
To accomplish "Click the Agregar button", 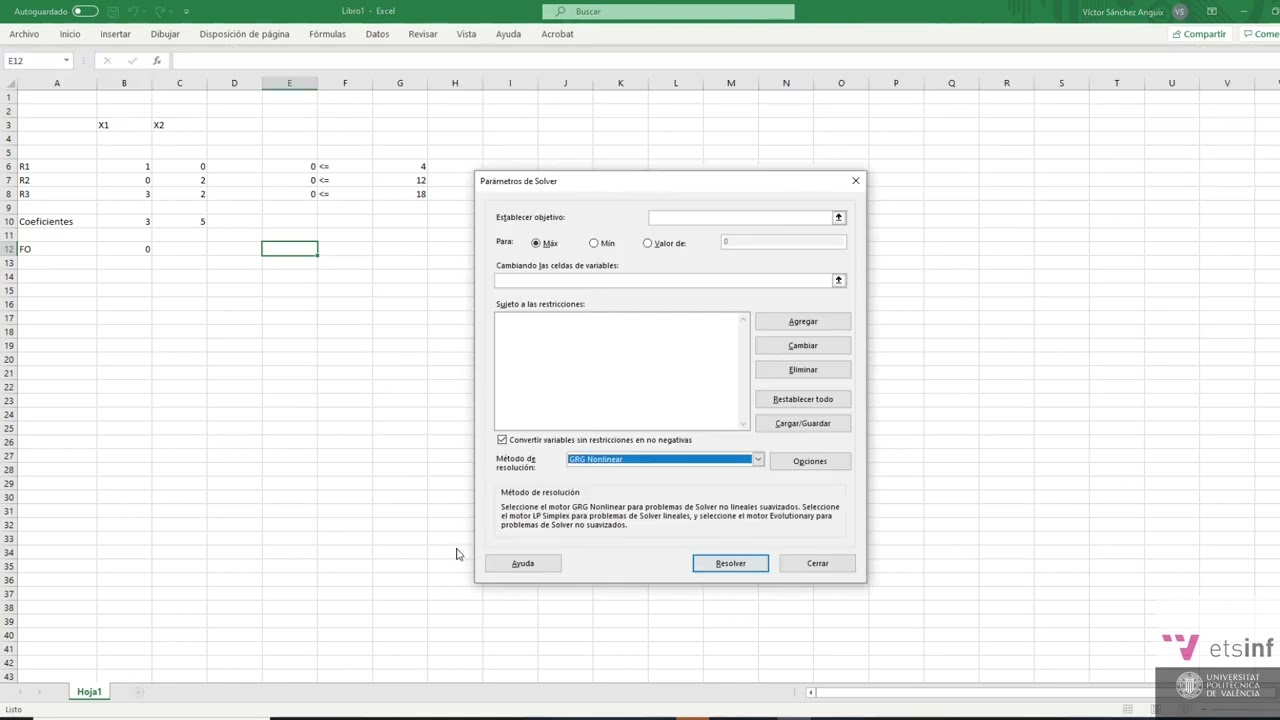I will (803, 321).
